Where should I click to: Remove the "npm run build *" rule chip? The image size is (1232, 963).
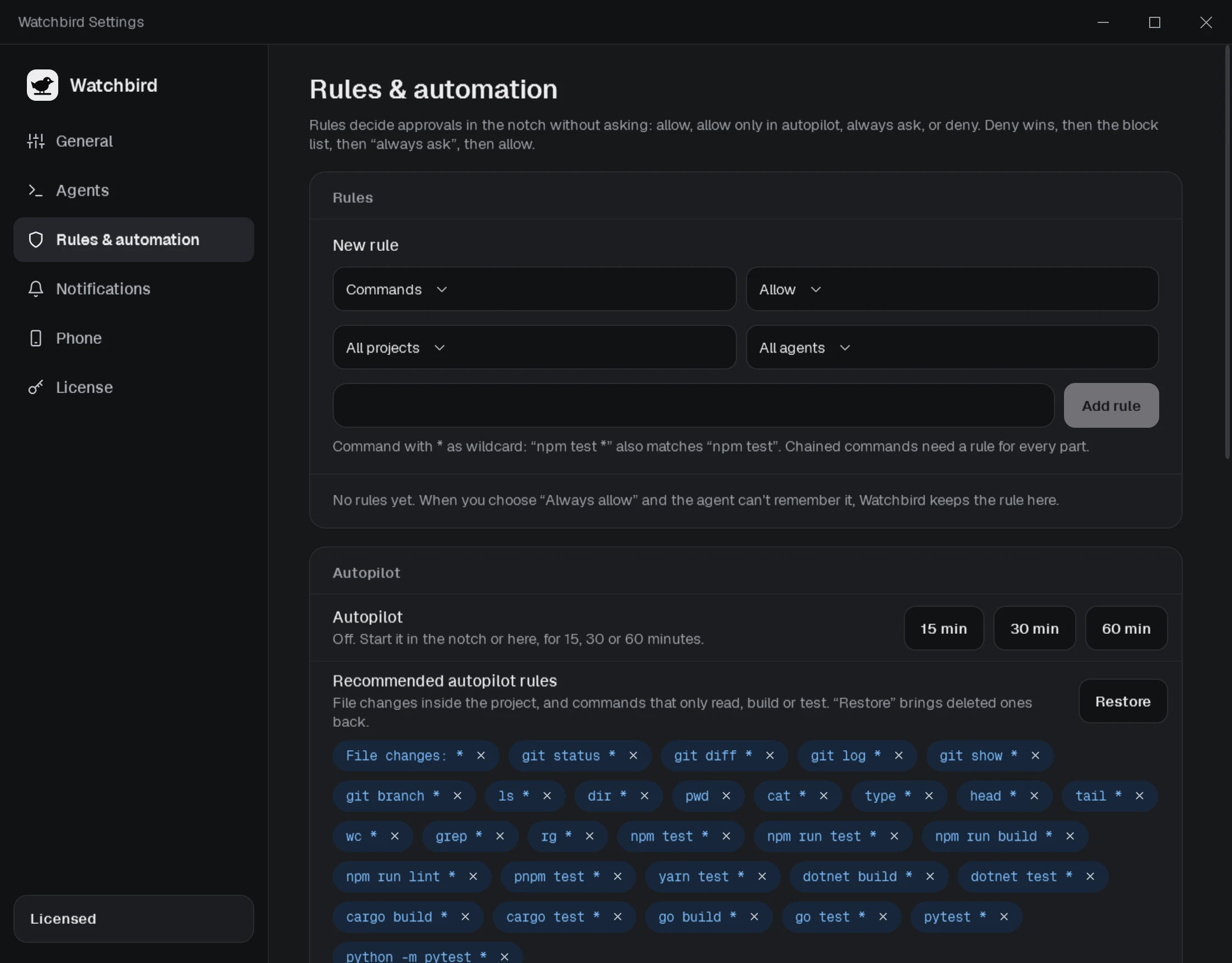1070,836
